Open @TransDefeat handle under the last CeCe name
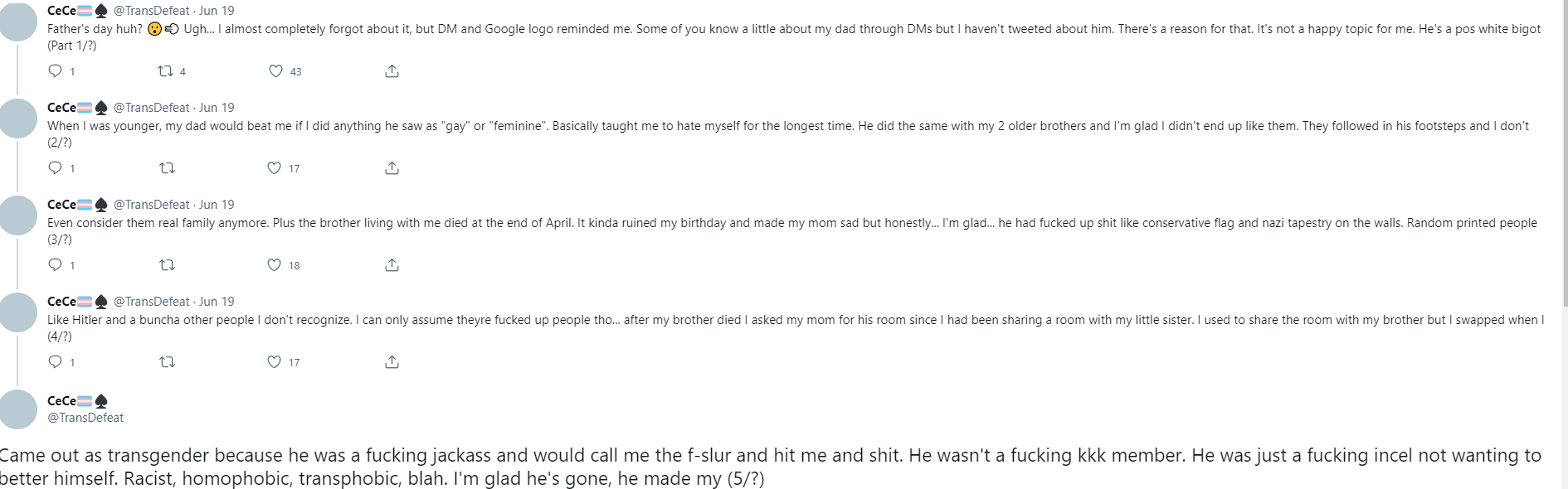This screenshot has width=1568, height=489. [x=85, y=418]
